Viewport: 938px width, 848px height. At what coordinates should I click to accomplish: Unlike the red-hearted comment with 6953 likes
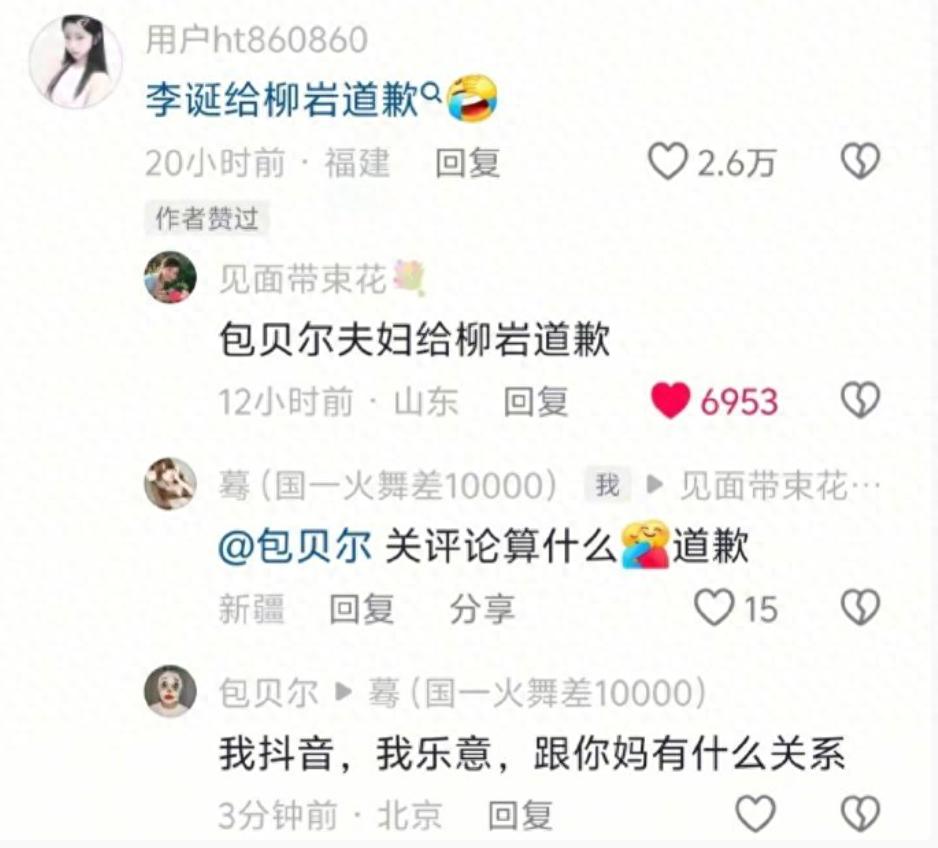(670, 400)
